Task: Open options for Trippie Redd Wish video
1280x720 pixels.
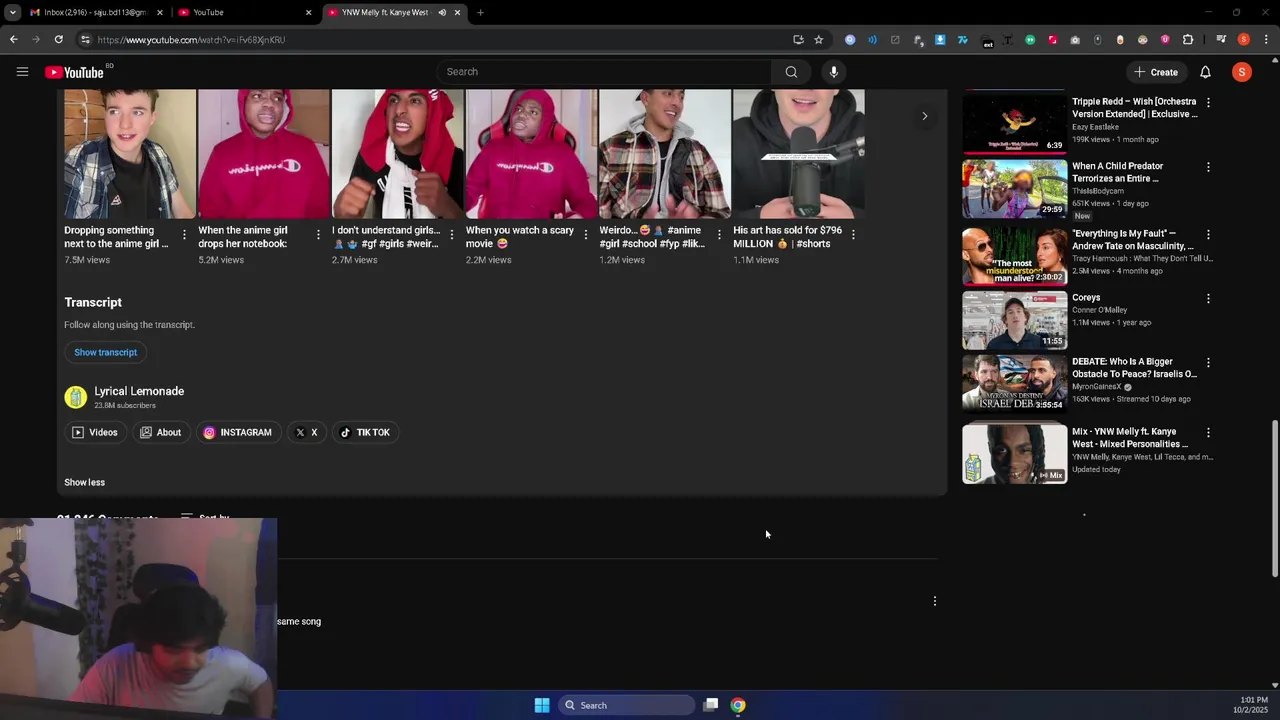Action: 1208,102
